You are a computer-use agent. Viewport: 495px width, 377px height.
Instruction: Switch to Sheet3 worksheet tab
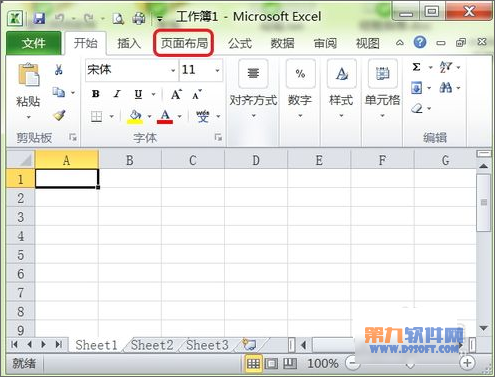tap(207, 345)
